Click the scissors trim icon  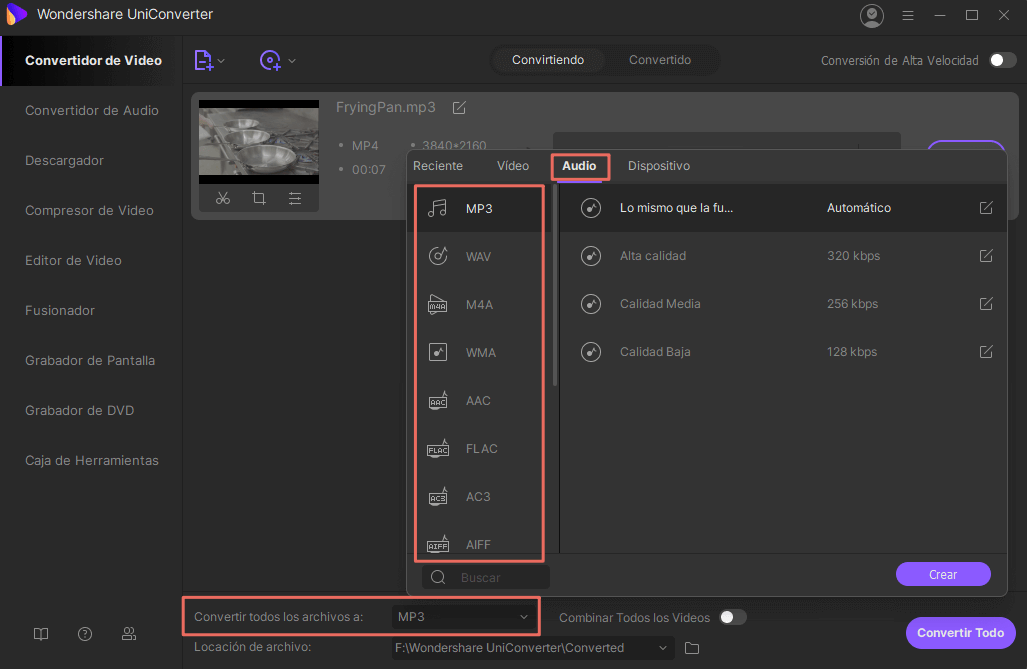click(223, 198)
